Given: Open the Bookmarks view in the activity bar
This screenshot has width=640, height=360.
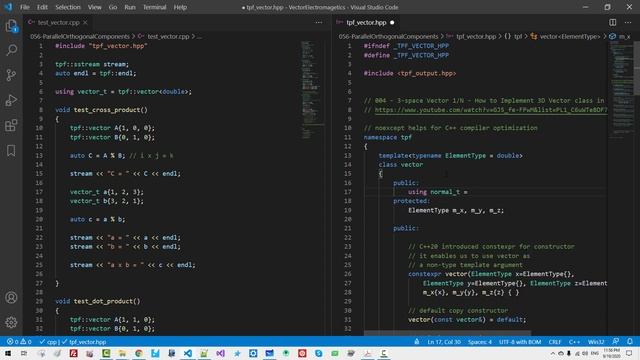Looking at the screenshot, I should [11, 150].
